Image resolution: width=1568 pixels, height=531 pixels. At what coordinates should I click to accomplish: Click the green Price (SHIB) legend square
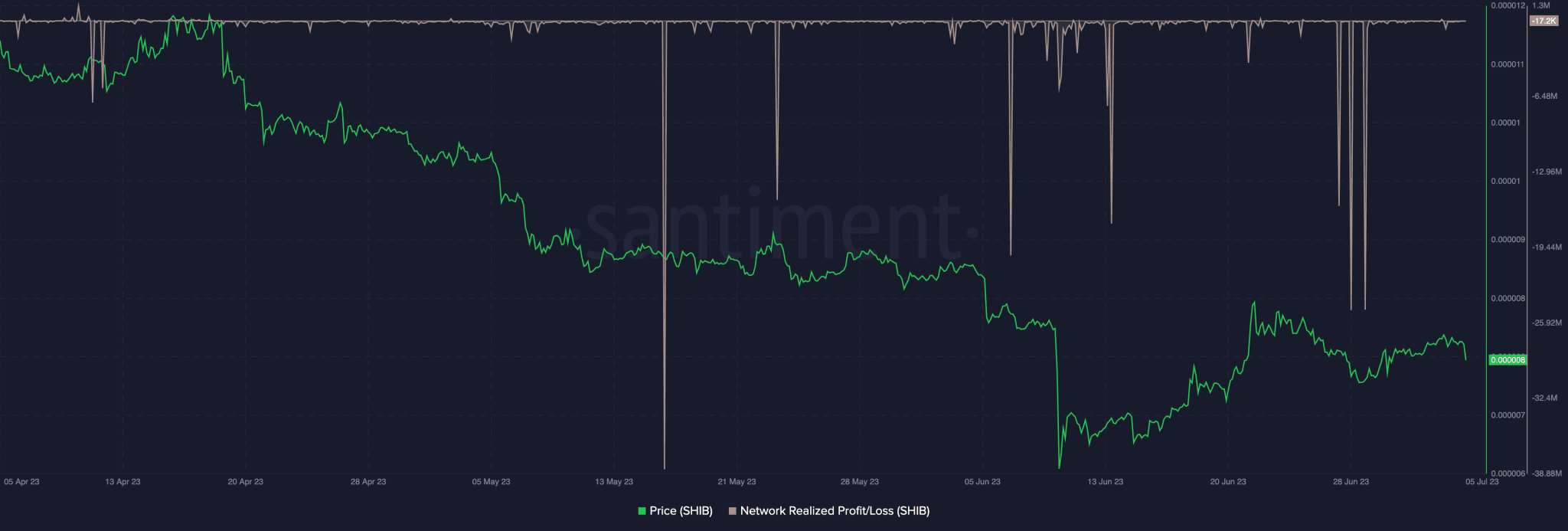click(642, 511)
